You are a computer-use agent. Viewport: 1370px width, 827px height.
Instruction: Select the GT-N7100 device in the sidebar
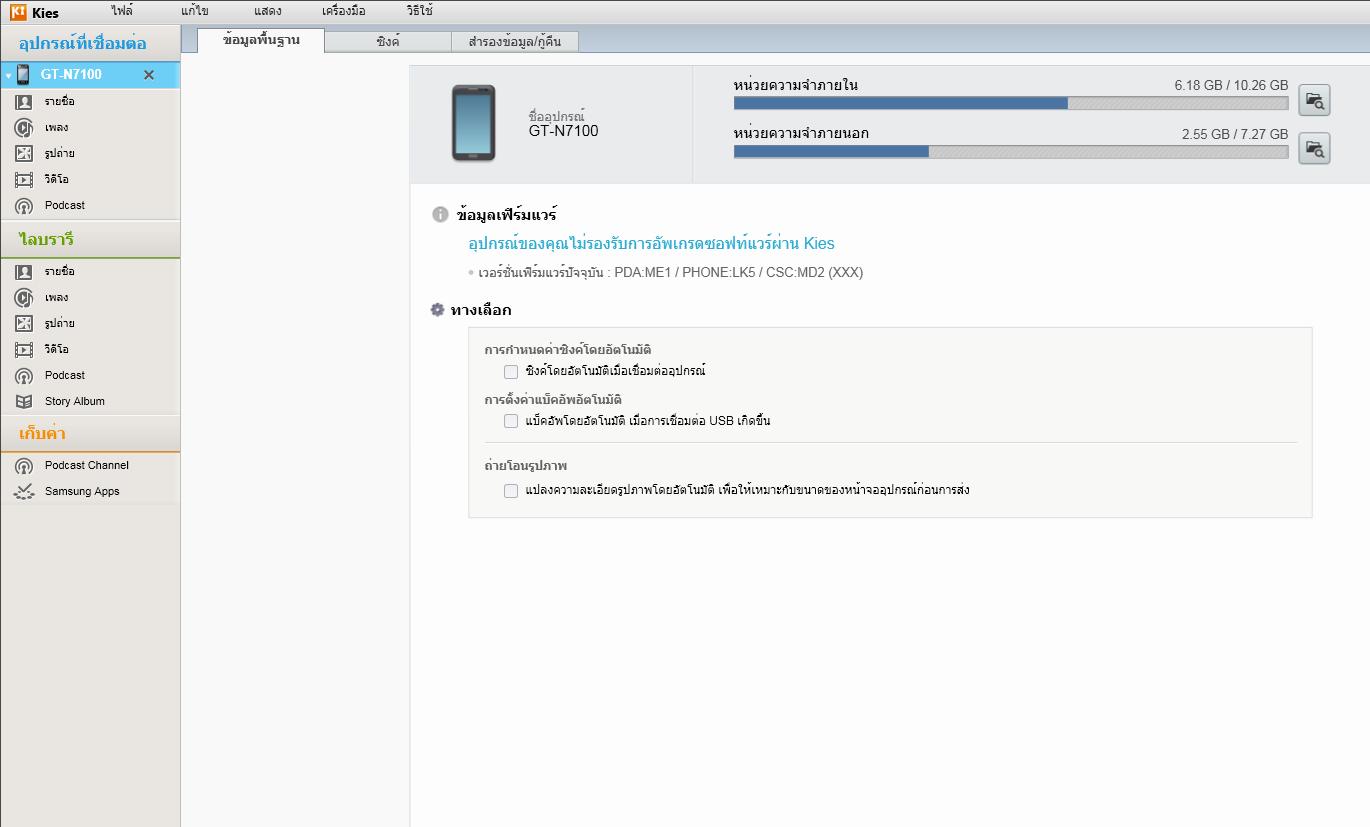90,75
